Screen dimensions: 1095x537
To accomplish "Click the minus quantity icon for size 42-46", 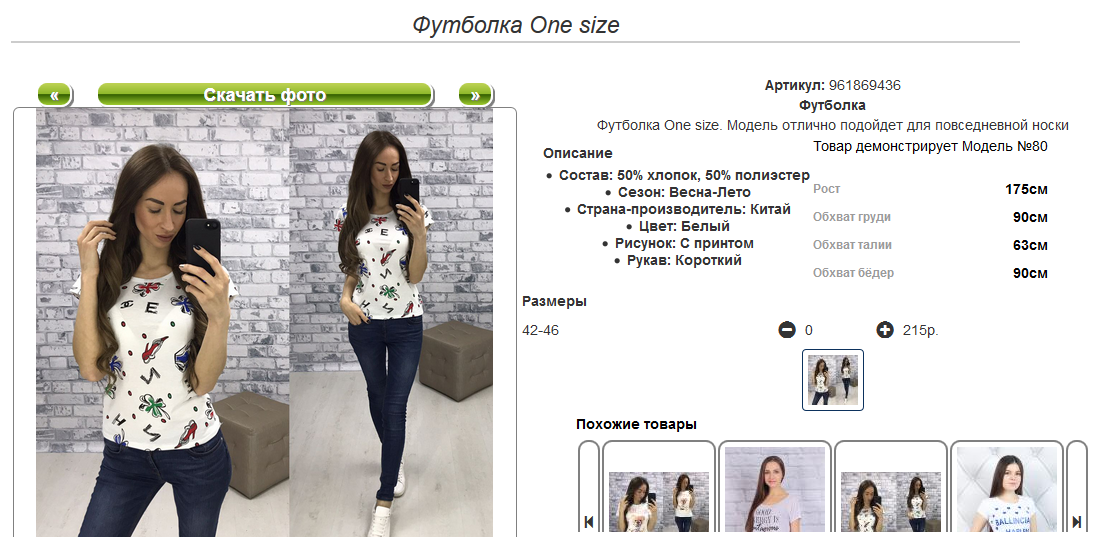I will click(x=786, y=330).
